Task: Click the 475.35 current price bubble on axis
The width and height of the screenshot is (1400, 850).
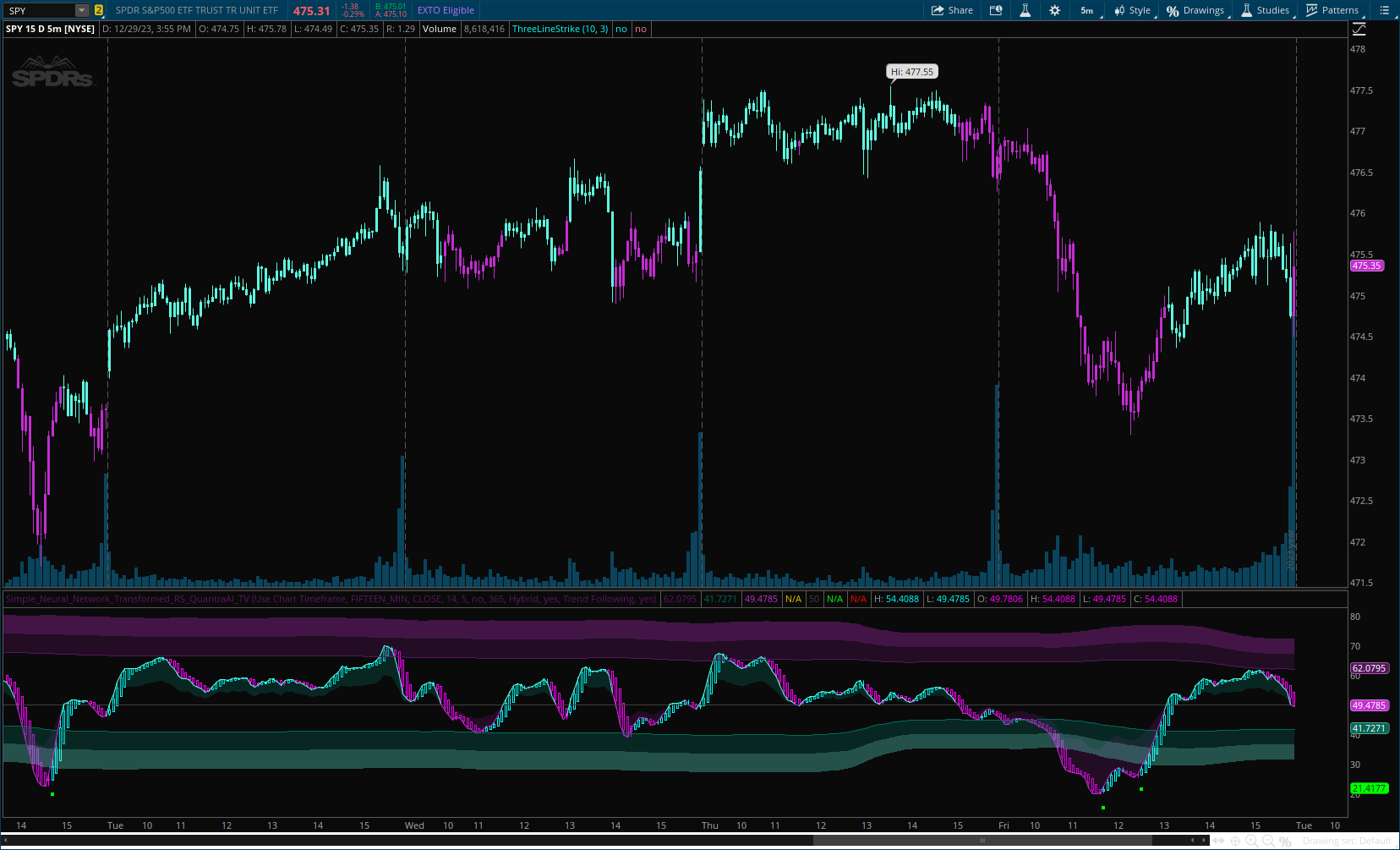Action: [1366, 266]
